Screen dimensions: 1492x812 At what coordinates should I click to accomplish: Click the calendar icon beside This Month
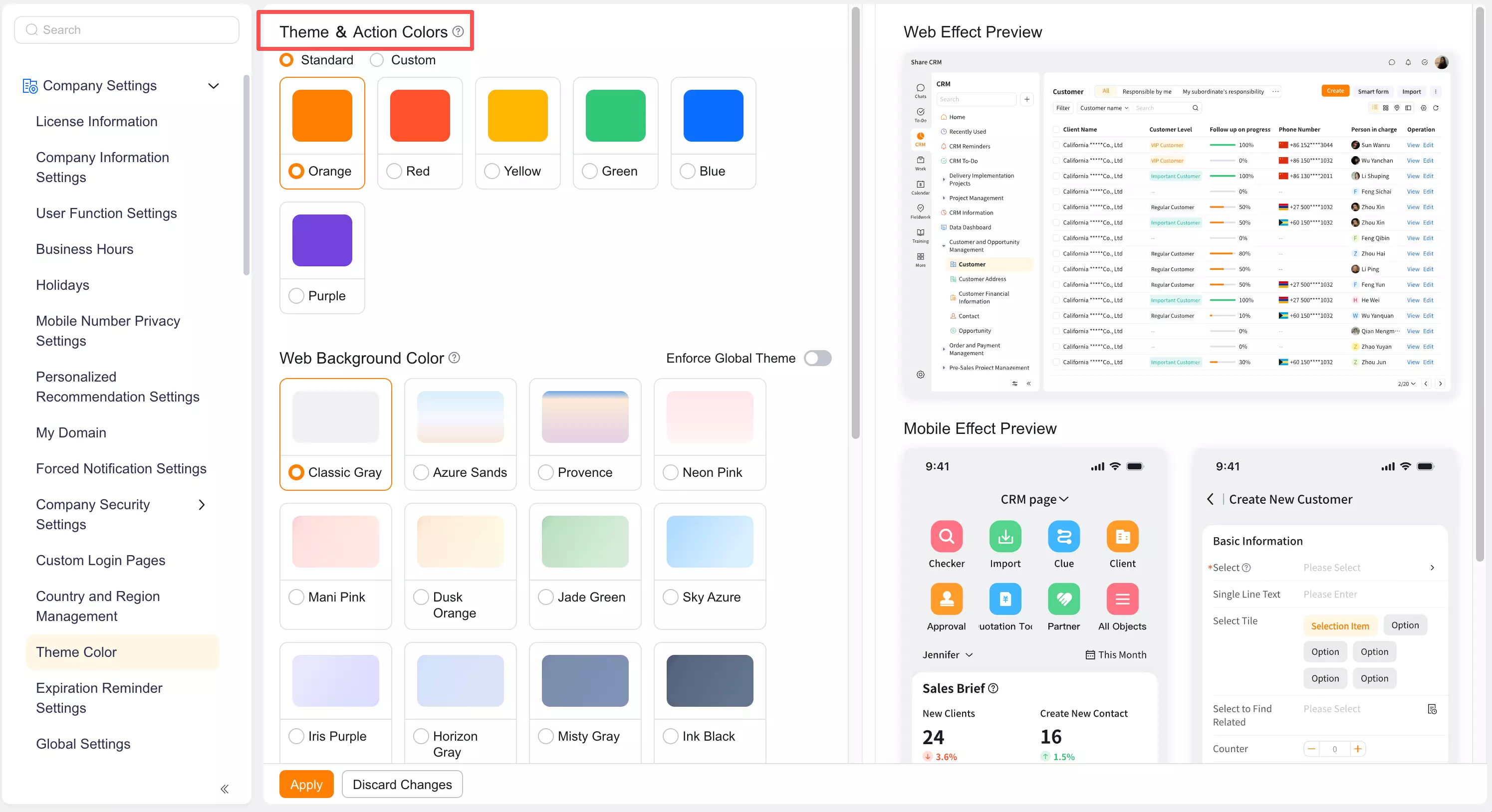[1089, 654]
